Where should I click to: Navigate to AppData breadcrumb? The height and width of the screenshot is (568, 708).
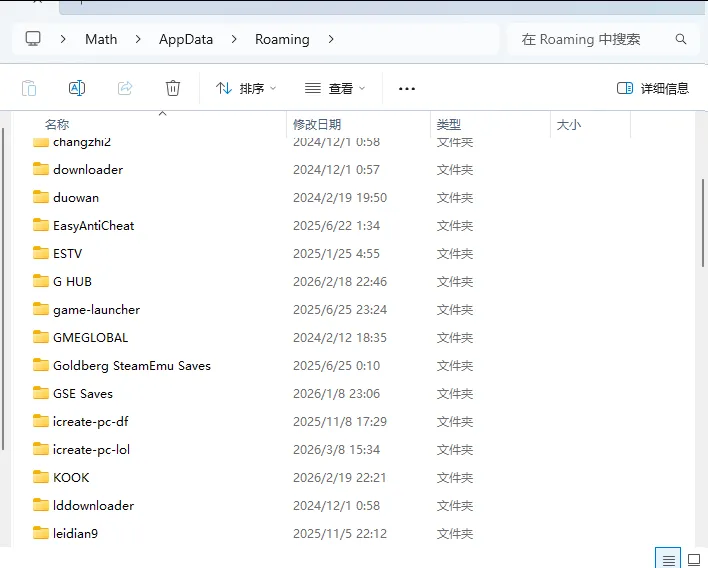186,39
